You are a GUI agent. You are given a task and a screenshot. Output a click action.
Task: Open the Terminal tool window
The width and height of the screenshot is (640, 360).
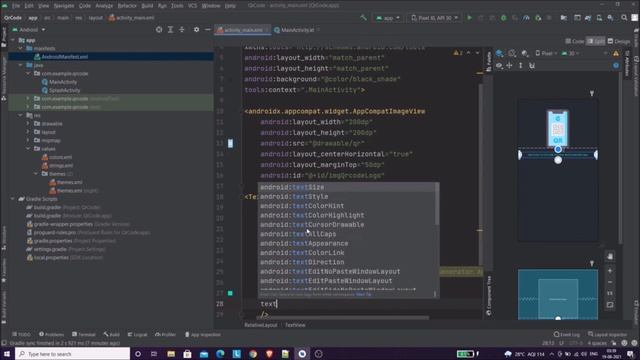coord(83,334)
